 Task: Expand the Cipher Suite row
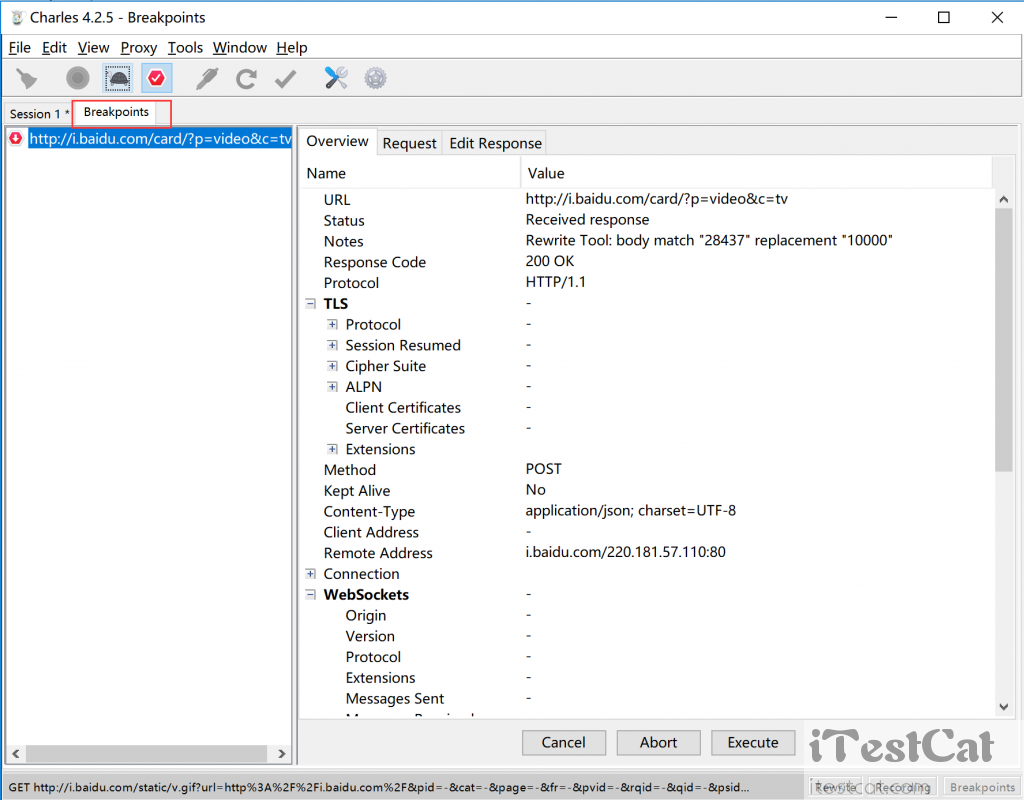click(332, 366)
